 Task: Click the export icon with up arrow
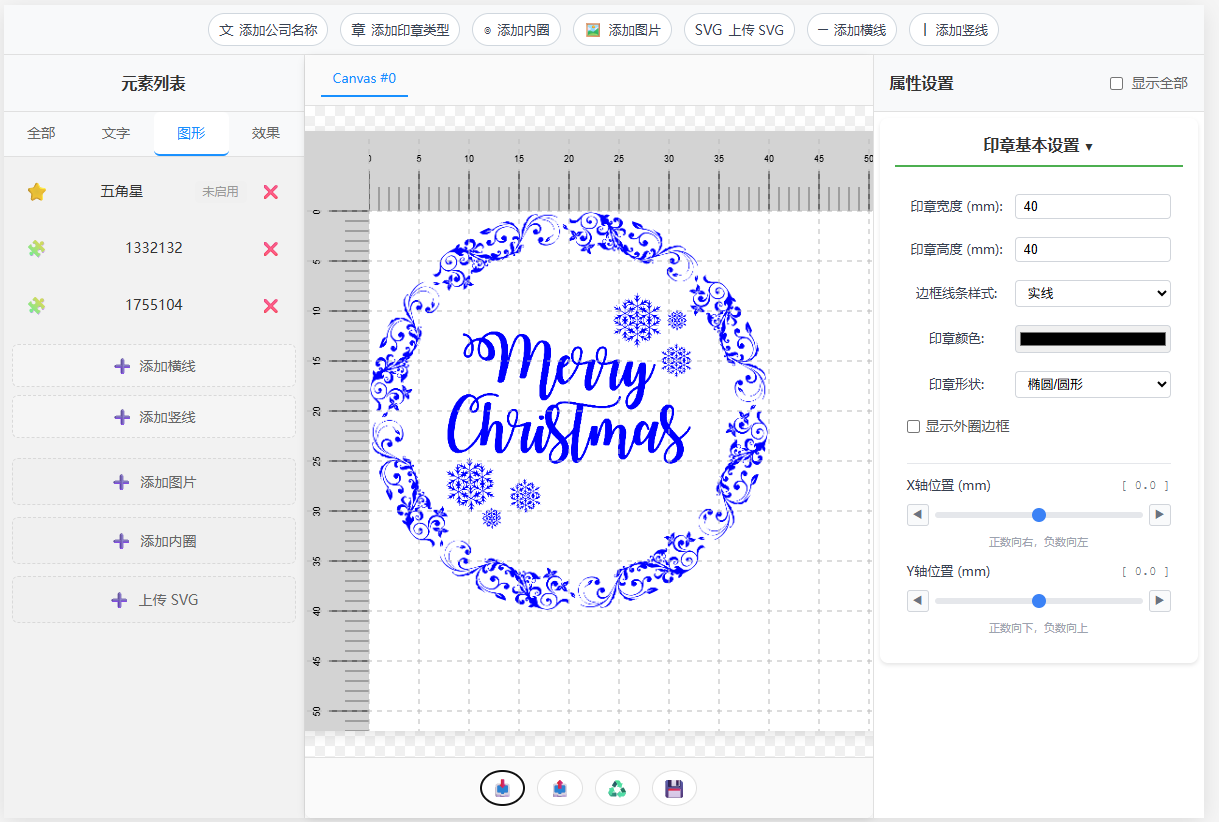(560, 788)
